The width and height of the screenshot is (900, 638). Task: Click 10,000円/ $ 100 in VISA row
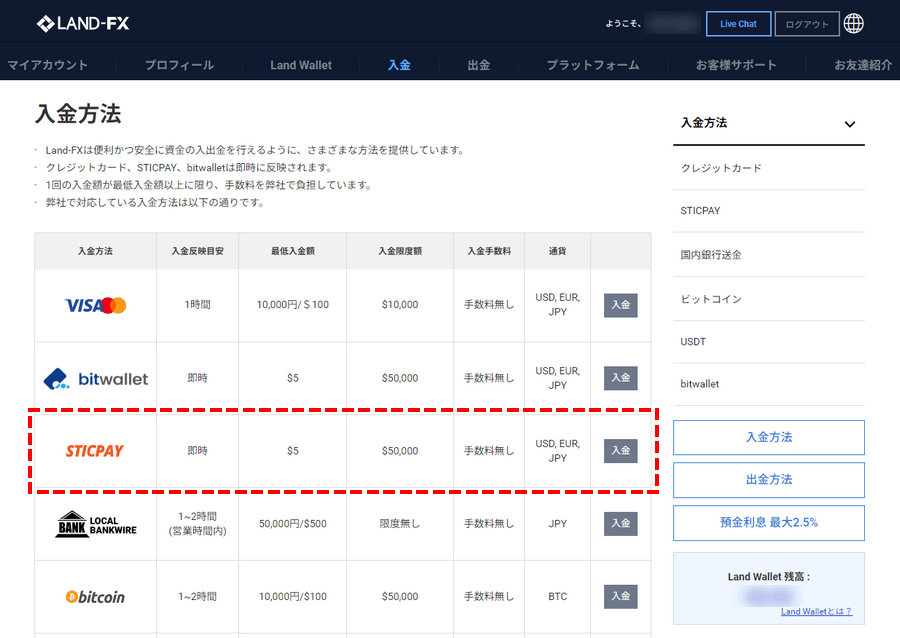pyautogui.click(x=293, y=305)
